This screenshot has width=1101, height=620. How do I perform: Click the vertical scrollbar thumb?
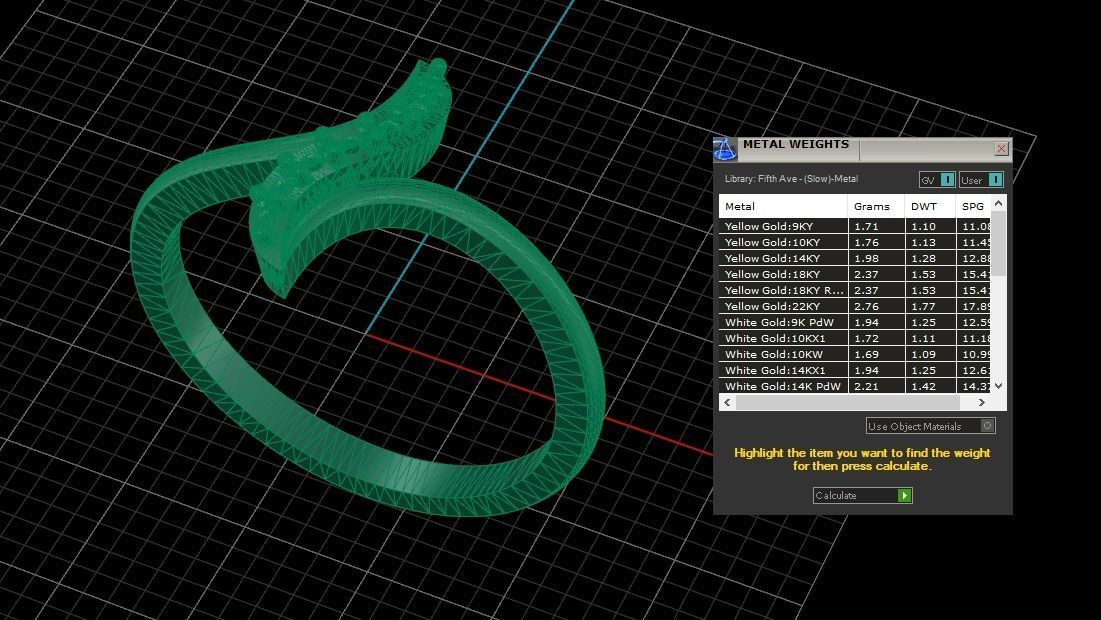(998, 244)
